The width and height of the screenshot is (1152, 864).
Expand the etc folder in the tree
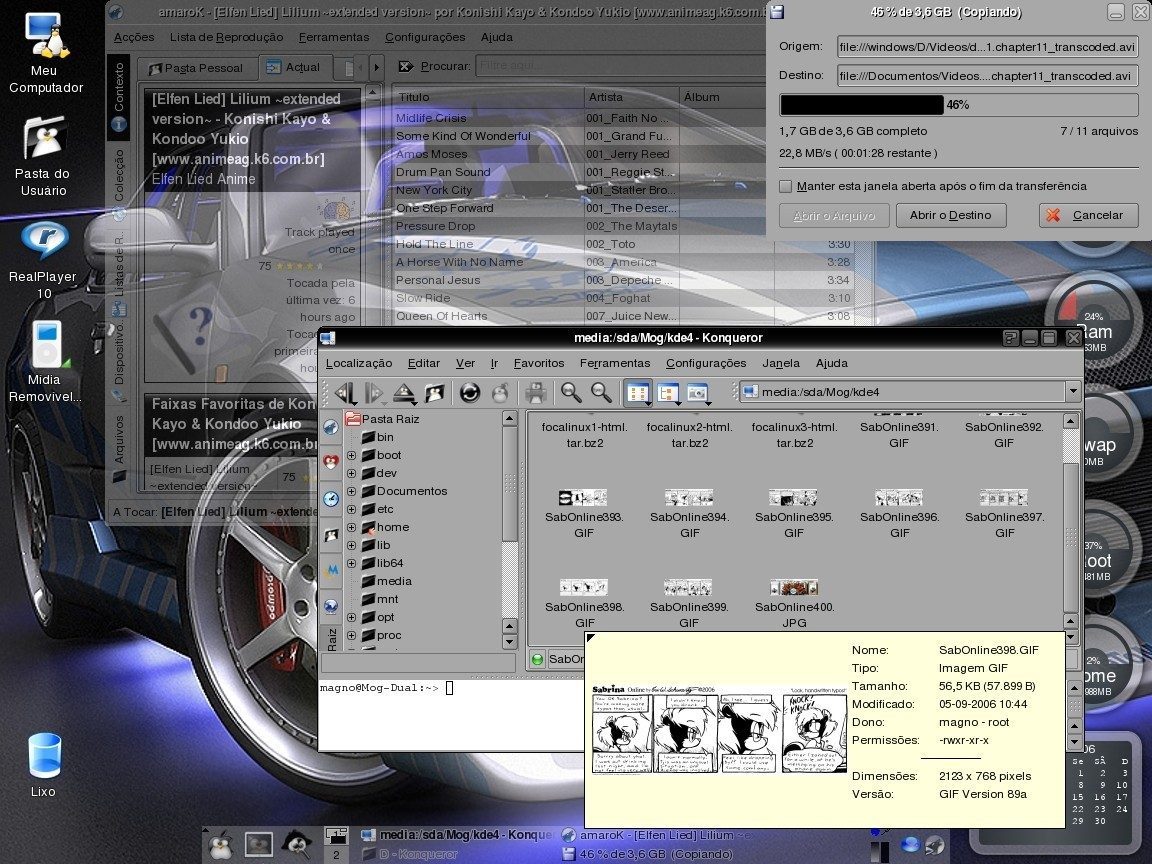coord(351,509)
